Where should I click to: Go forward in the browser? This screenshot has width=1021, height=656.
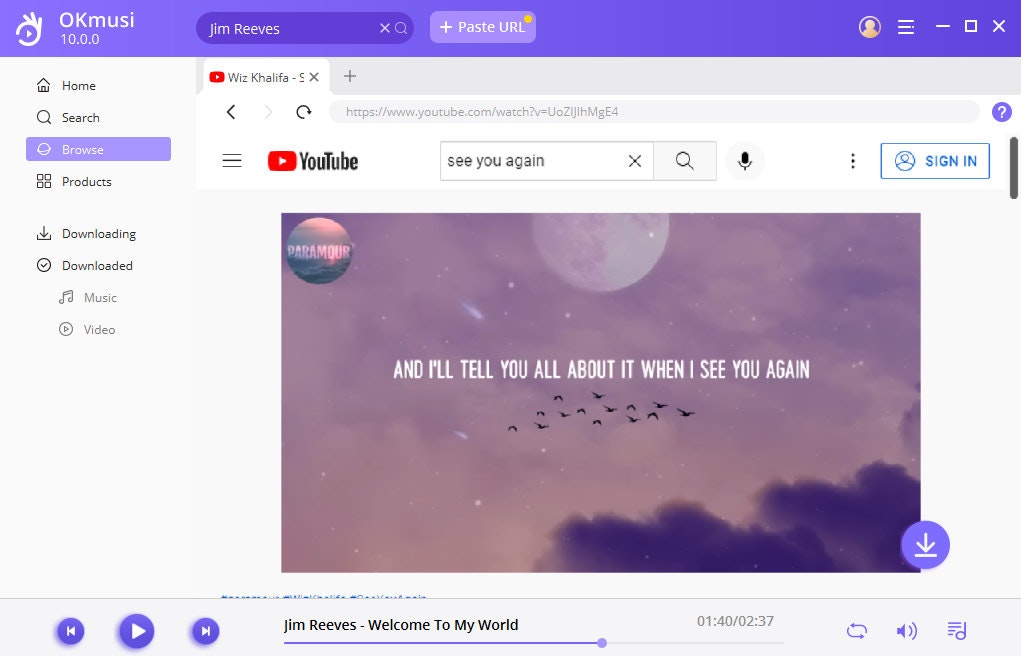click(x=268, y=112)
